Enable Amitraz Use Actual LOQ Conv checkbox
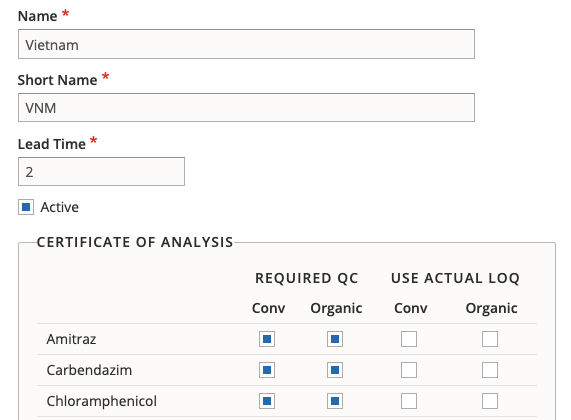The height and width of the screenshot is (420, 571). click(x=409, y=339)
